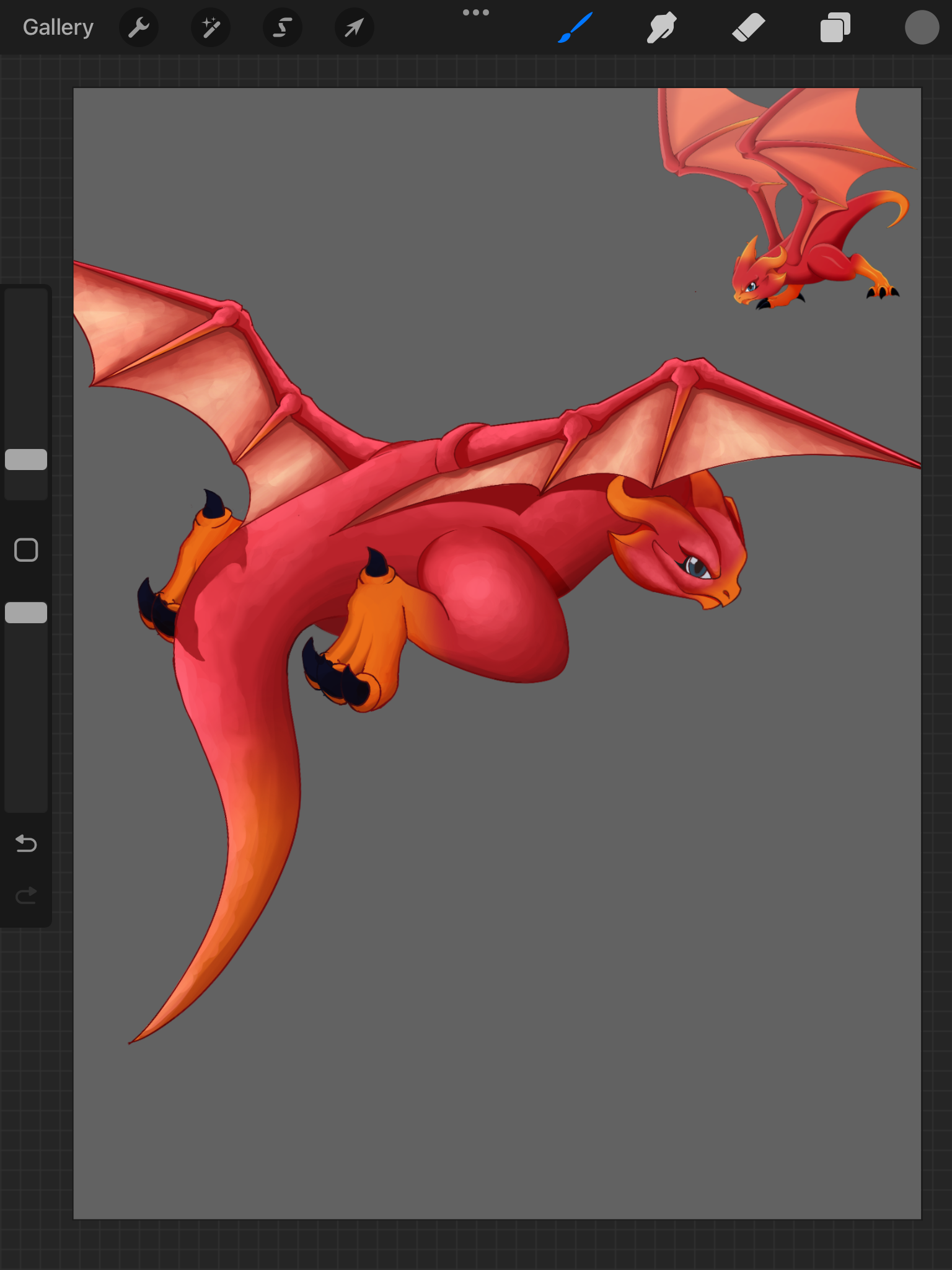
Task: Activate the Transform arrow tool
Action: (354, 27)
